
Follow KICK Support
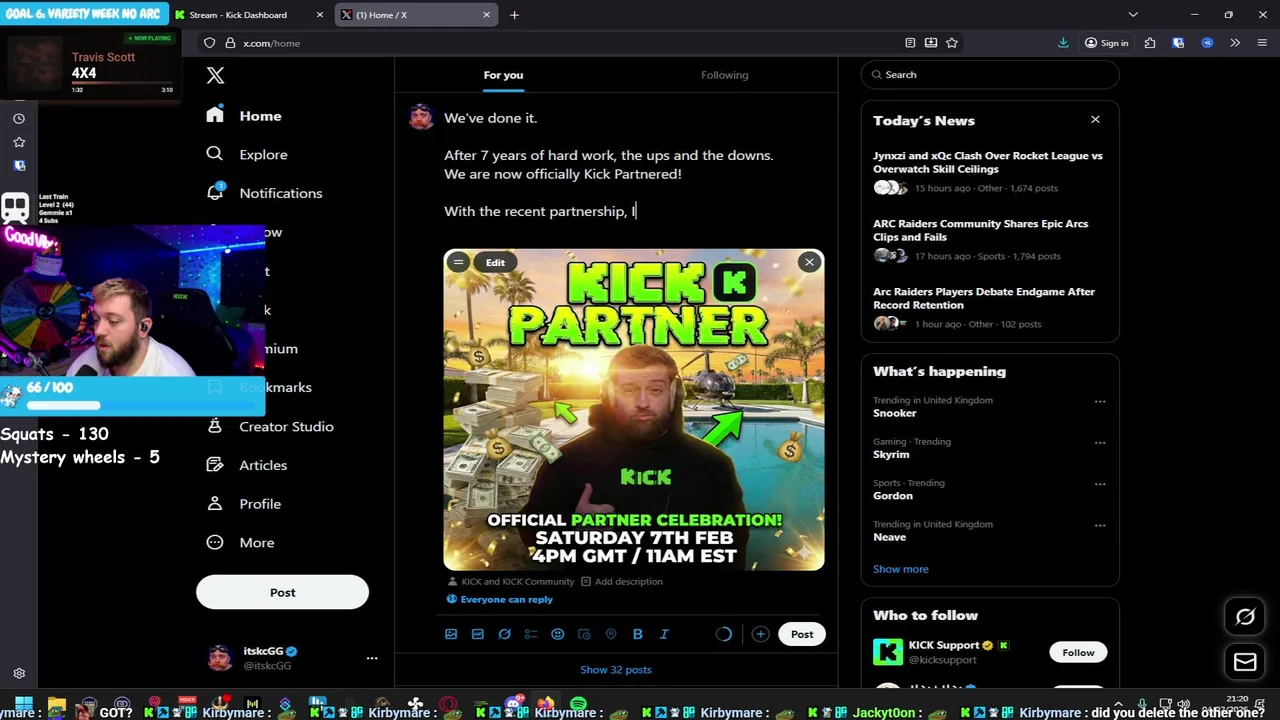click(x=1078, y=652)
